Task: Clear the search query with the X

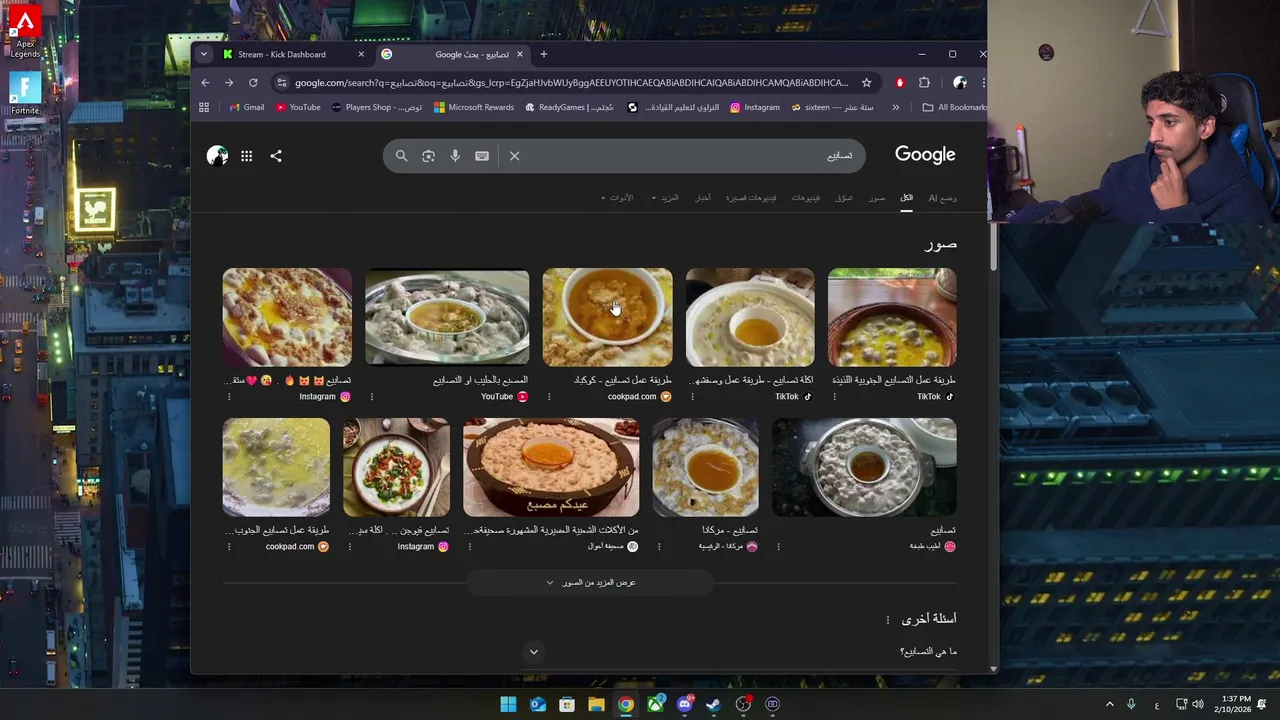Action: [514, 156]
